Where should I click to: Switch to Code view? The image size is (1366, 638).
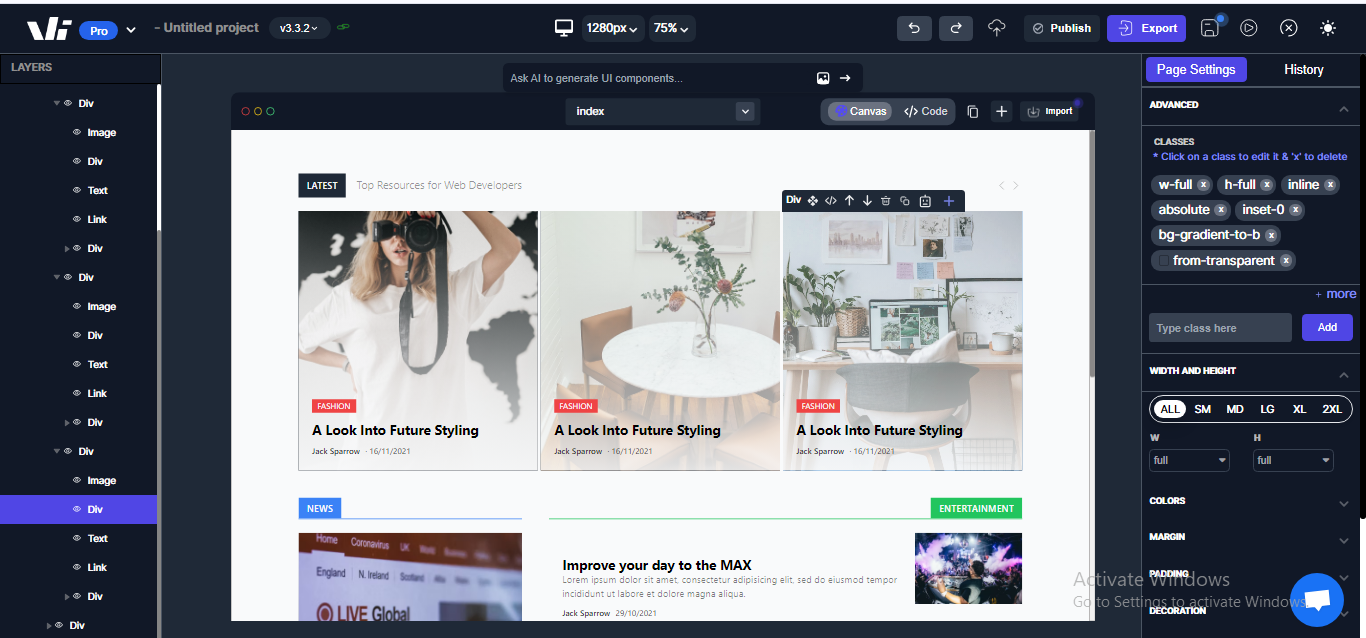[925, 111]
